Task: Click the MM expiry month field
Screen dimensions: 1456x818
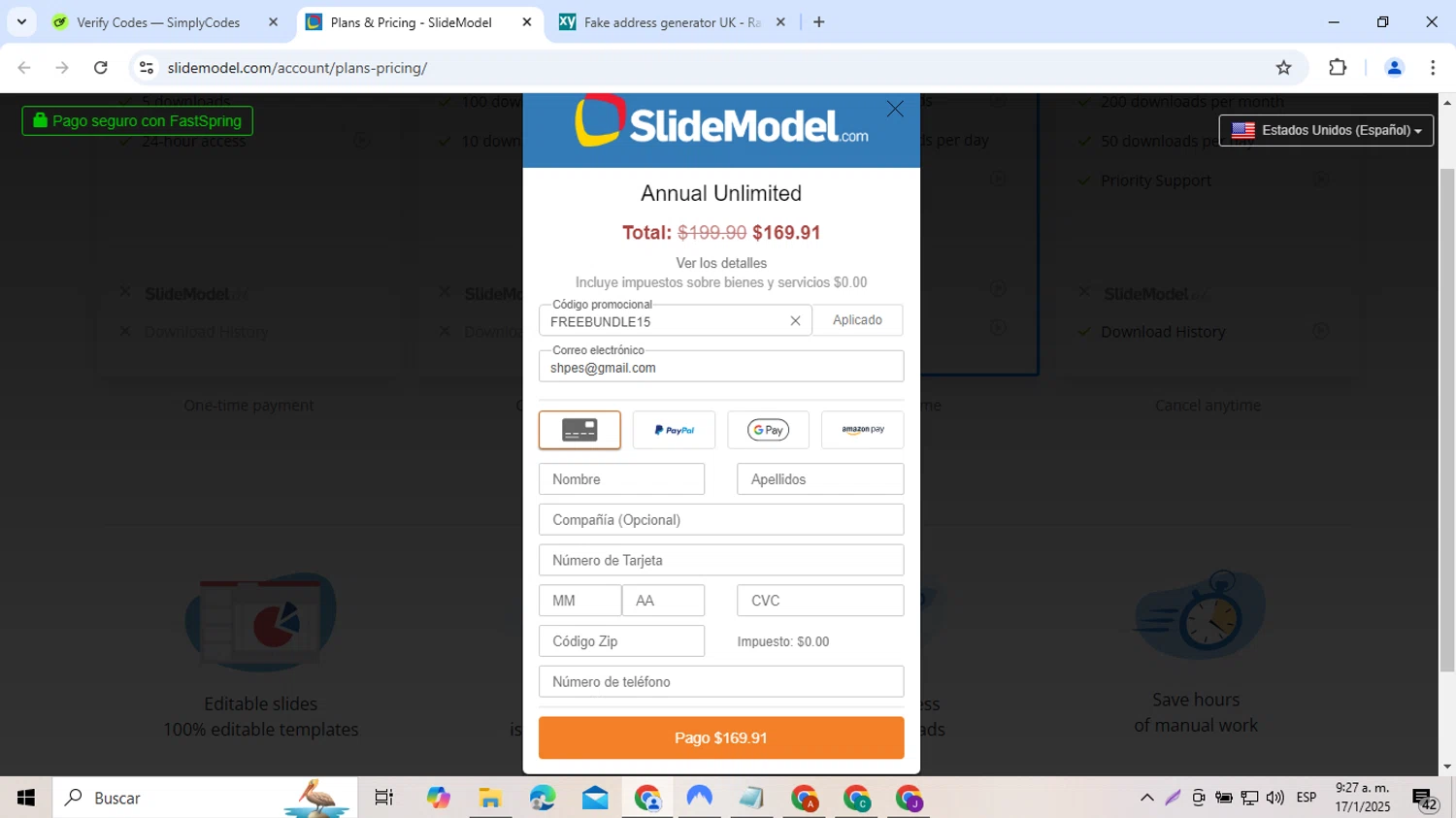Action: click(579, 601)
